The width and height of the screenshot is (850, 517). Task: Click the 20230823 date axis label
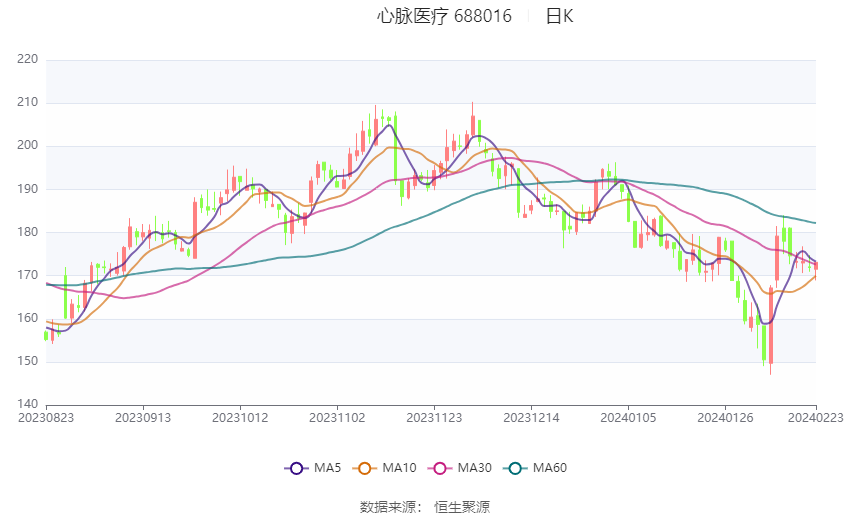click(46, 418)
